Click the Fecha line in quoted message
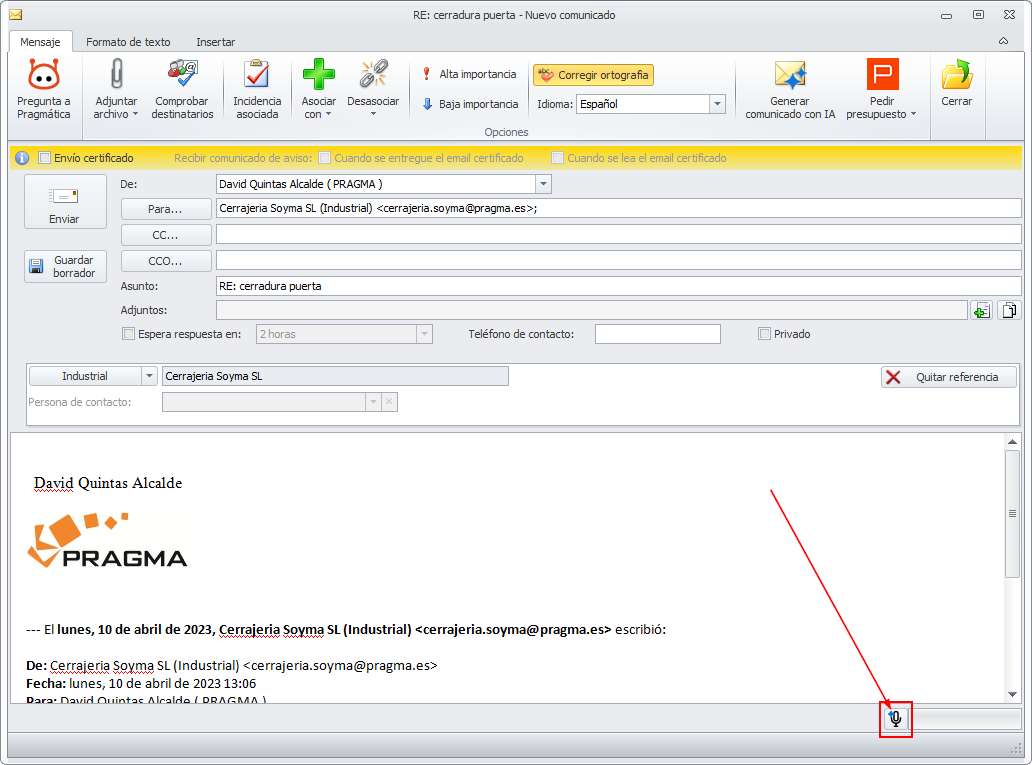This screenshot has width=1032, height=765. coord(141,683)
